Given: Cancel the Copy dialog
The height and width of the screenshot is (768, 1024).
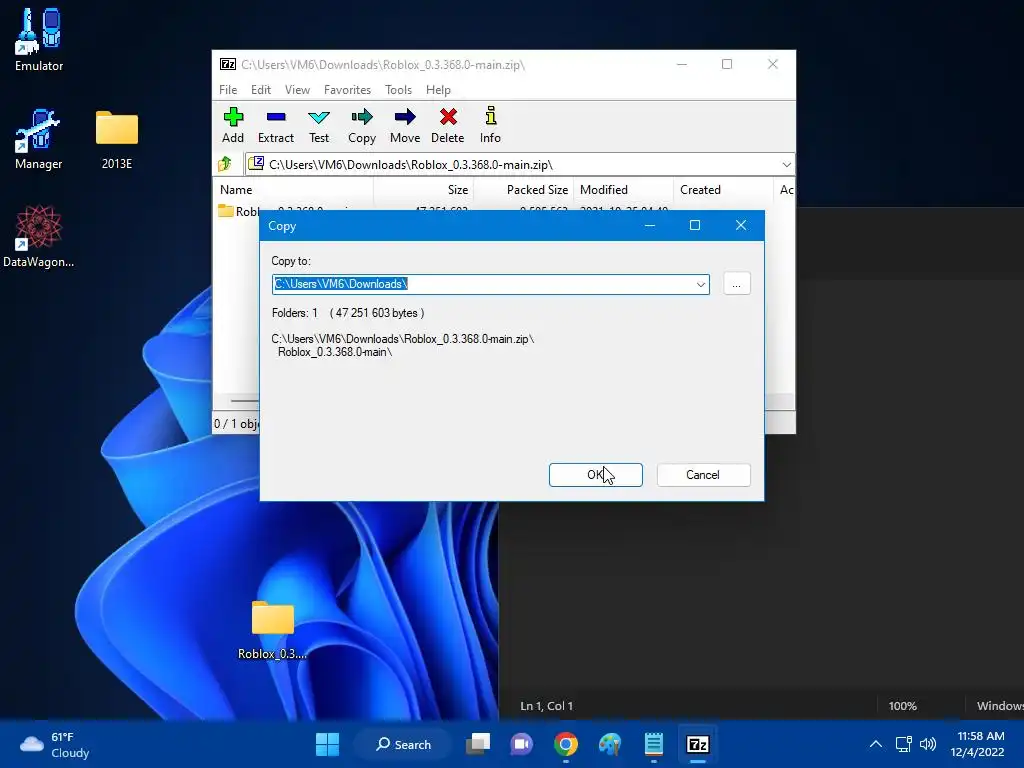Looking at the screenshot, I should tap(703, 475).
